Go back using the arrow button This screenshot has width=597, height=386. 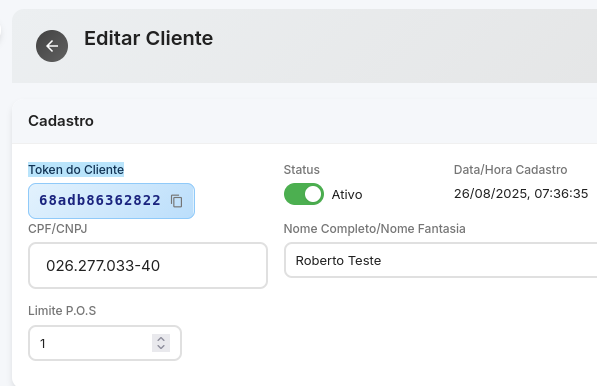52,46
